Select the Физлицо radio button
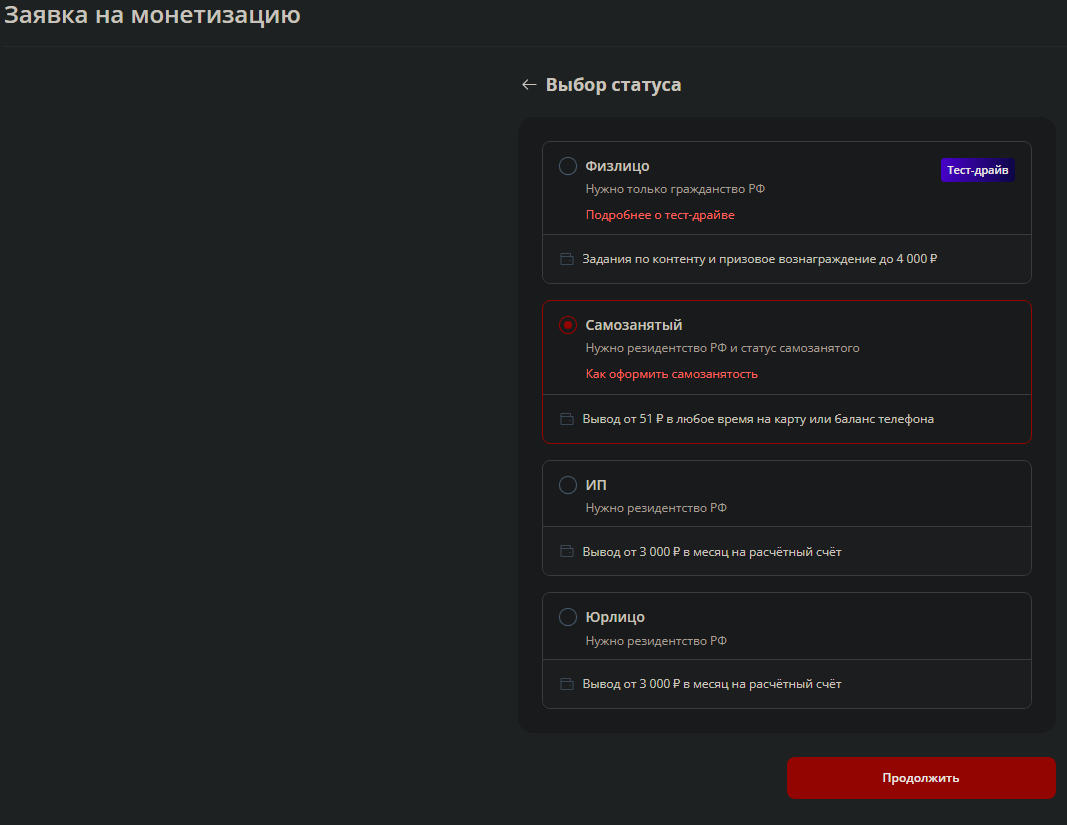Screen dimensions: 1067x825 click(x=568, y=166)
